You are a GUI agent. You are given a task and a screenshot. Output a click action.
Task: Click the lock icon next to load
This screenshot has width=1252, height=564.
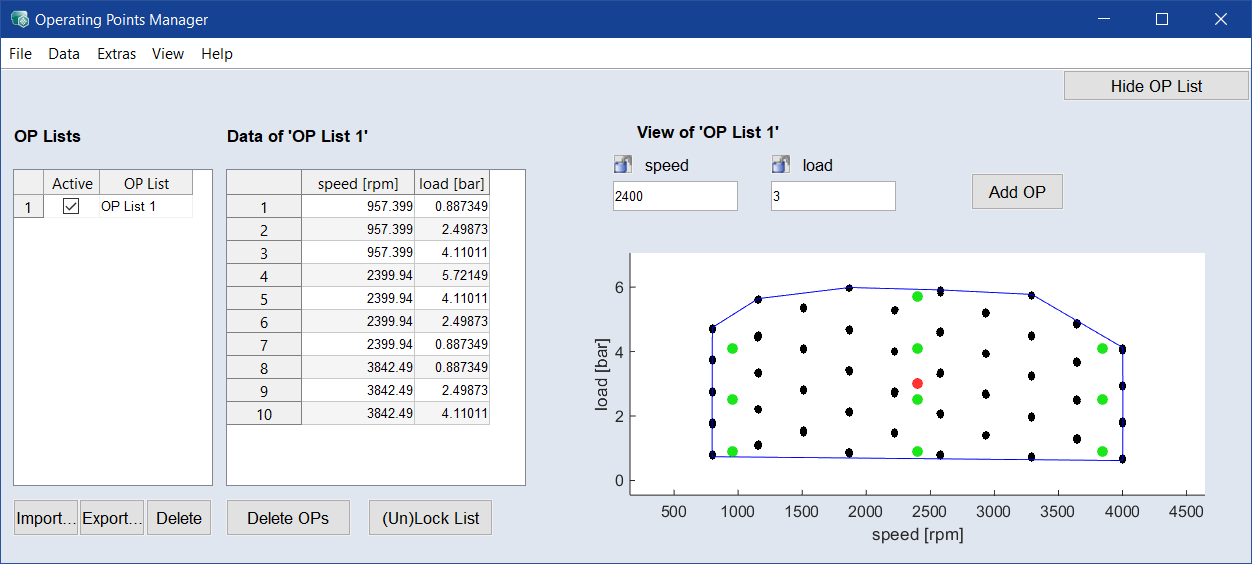tap(781, 165)
